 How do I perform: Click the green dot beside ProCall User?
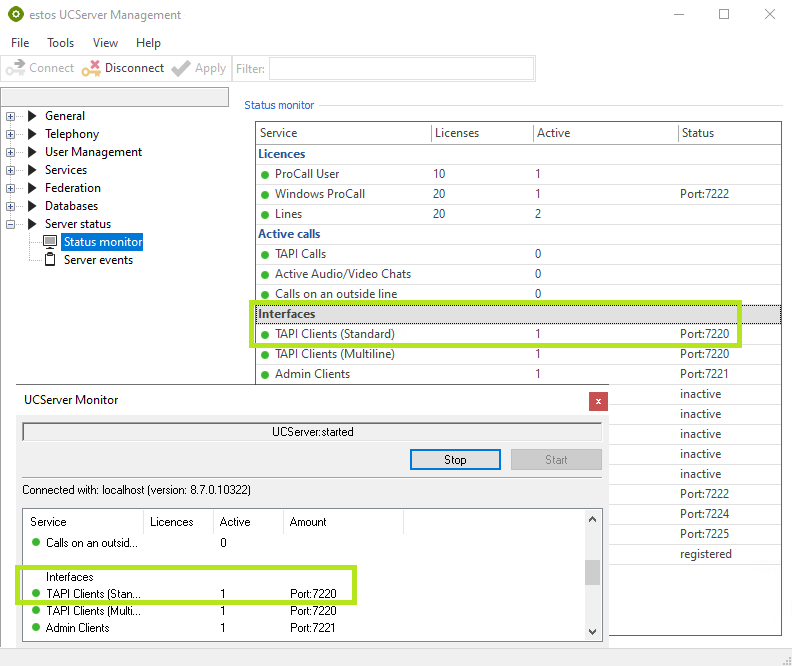coord(265,174)
